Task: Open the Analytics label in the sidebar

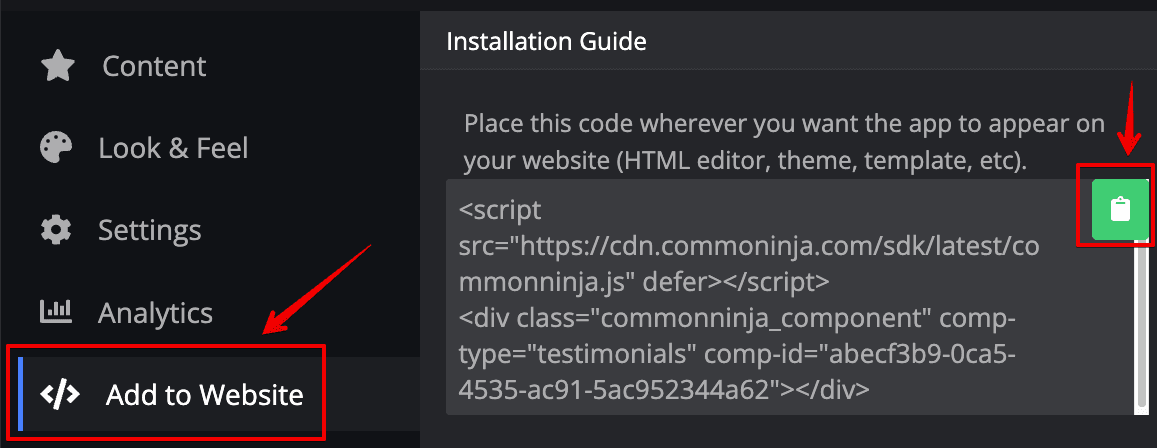Action: coord(155,313)
